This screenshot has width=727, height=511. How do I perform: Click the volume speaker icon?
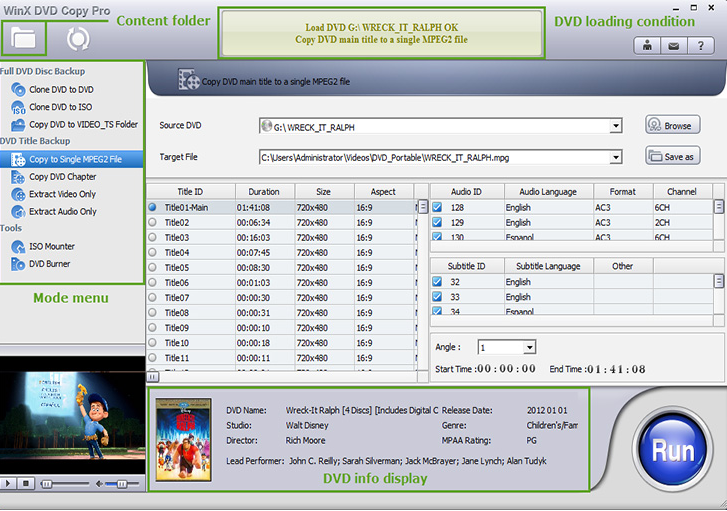[x=99, y=484]
